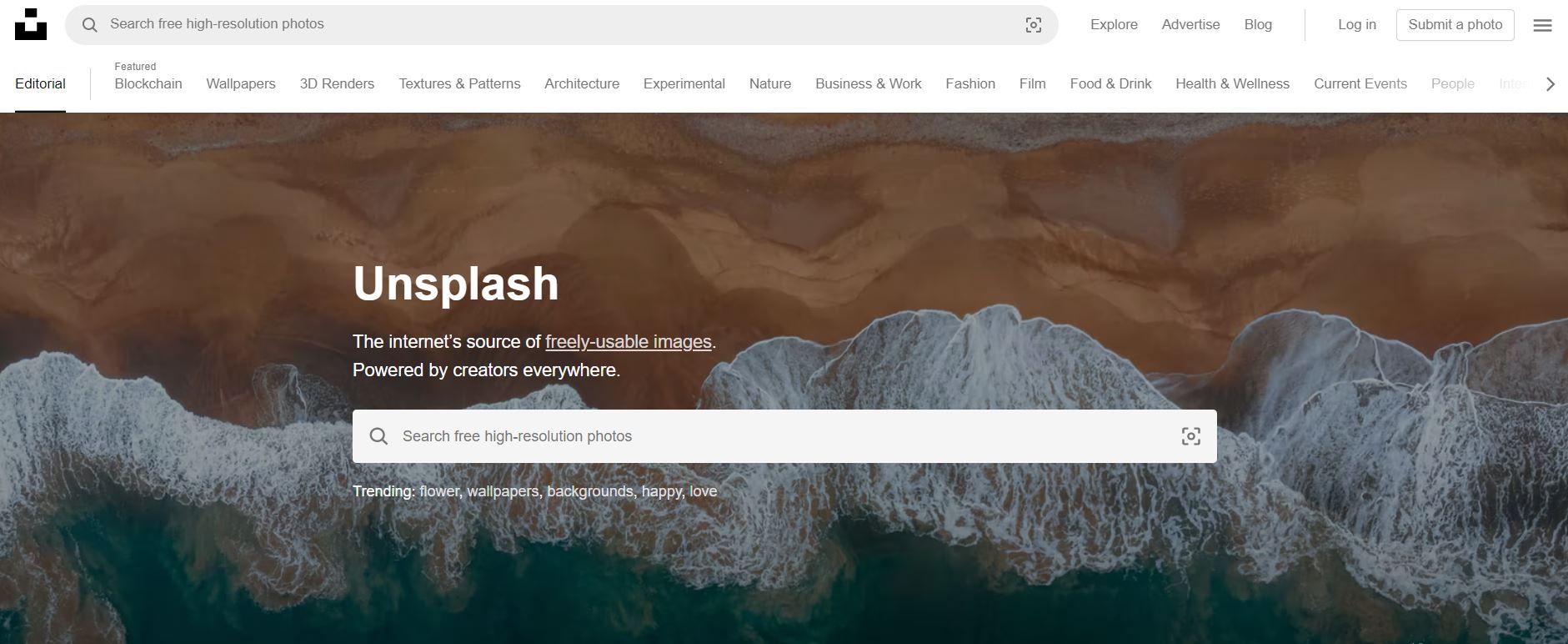
Task: Open the Advertise page
Action: (1190, 25)
